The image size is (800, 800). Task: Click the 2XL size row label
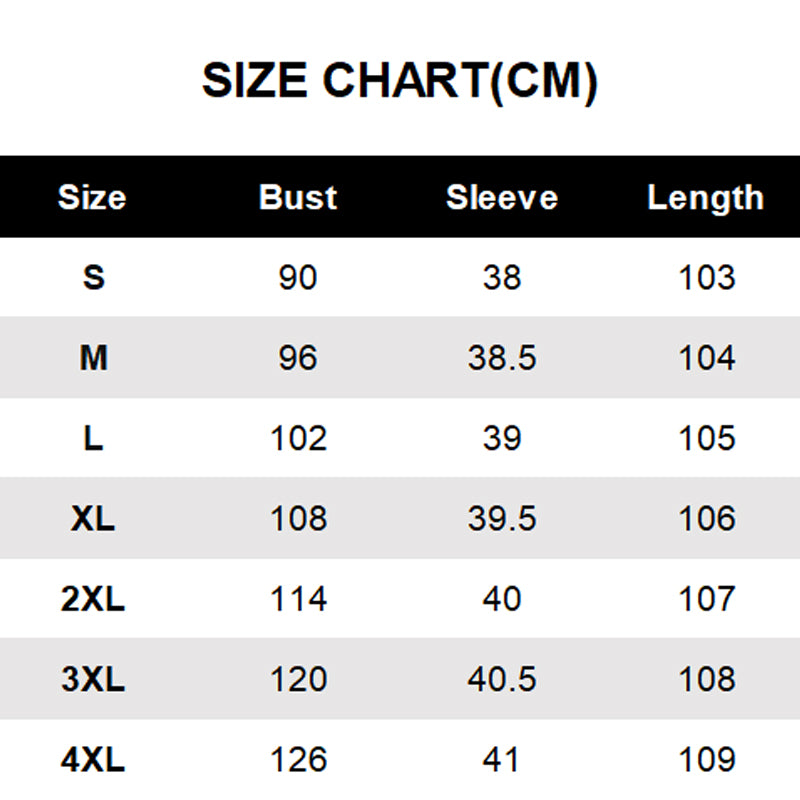93,599
